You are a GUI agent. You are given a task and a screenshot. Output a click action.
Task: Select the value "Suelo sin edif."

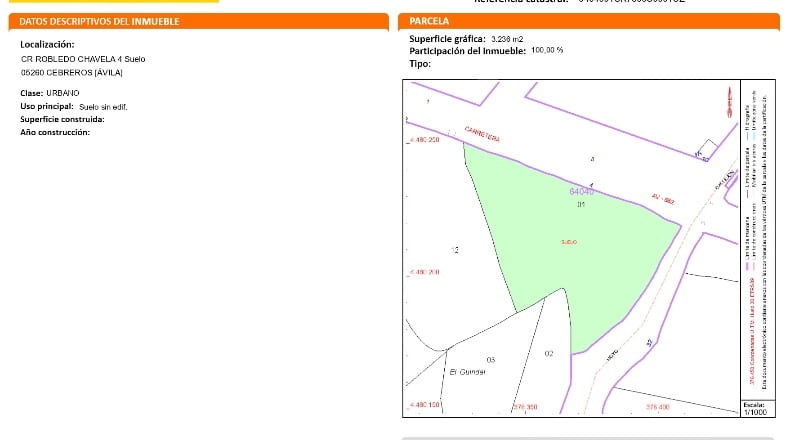coord(103,107)
